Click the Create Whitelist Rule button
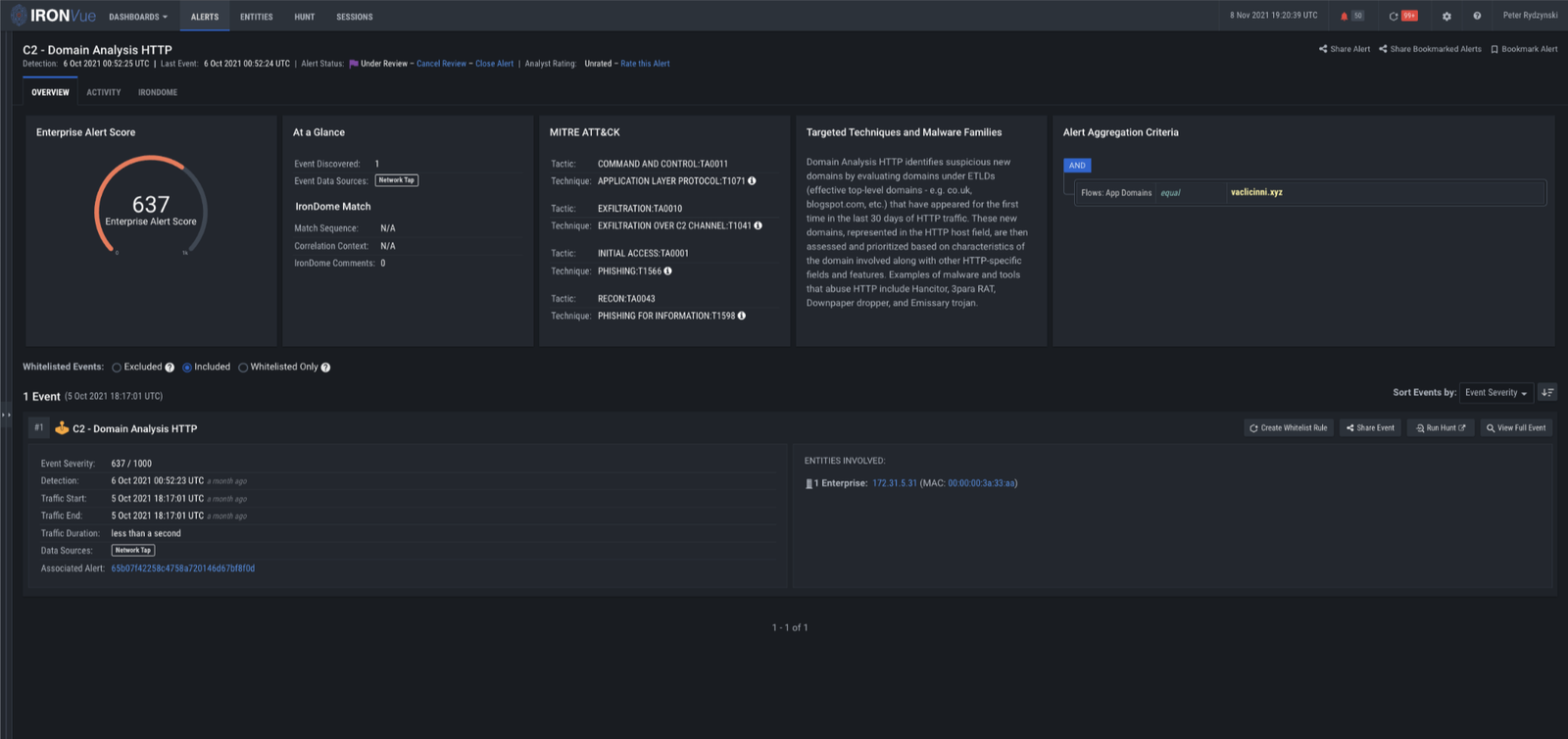 click(1289, 428)
